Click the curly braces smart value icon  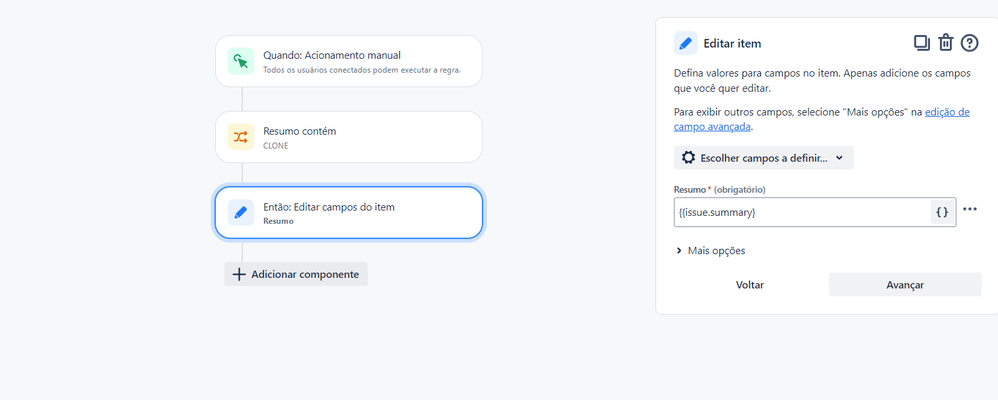pyautogui.click(x=941, y=212)
